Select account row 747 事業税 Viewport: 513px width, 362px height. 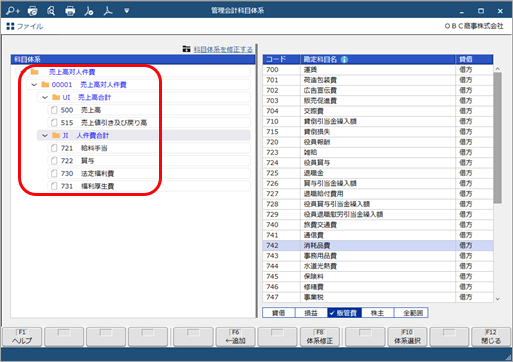pyautogui.click(x=378, y=297)
